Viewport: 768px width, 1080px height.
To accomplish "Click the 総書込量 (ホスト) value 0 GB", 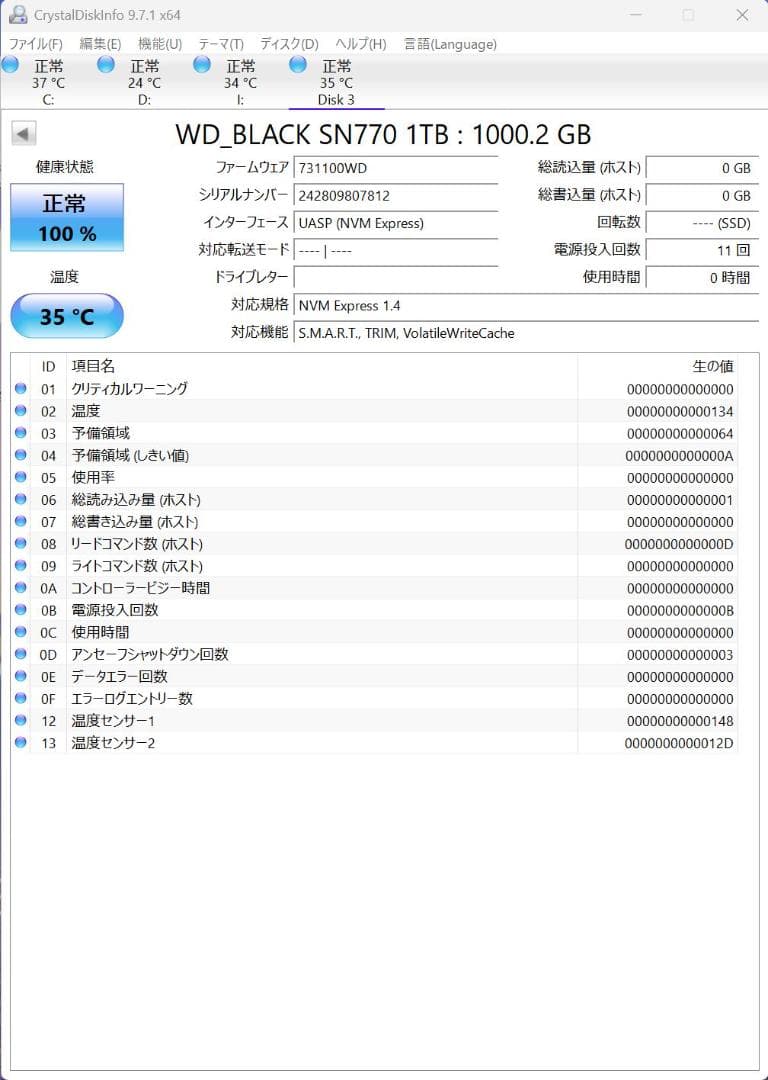I will (x=701, y=196).
